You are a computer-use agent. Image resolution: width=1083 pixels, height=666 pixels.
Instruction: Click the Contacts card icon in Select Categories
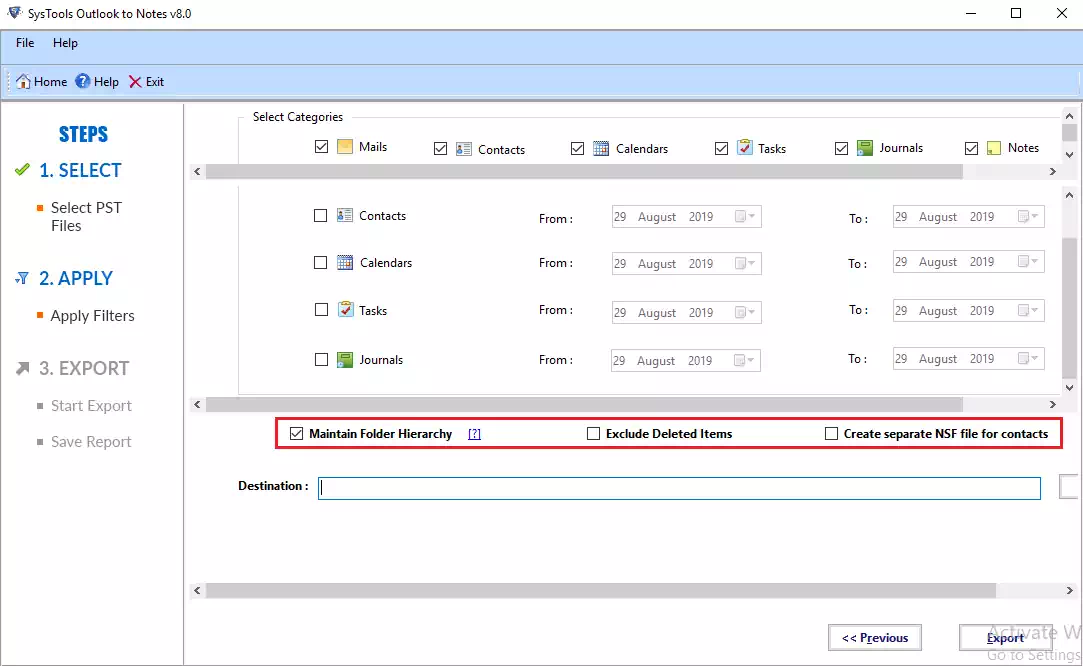[464, 149]
